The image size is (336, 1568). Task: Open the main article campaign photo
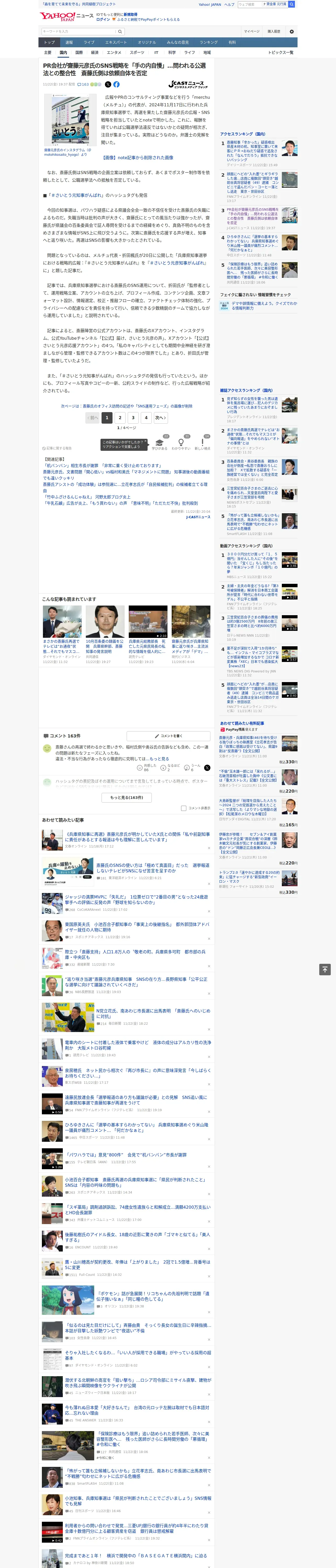(x=70, y=120)
